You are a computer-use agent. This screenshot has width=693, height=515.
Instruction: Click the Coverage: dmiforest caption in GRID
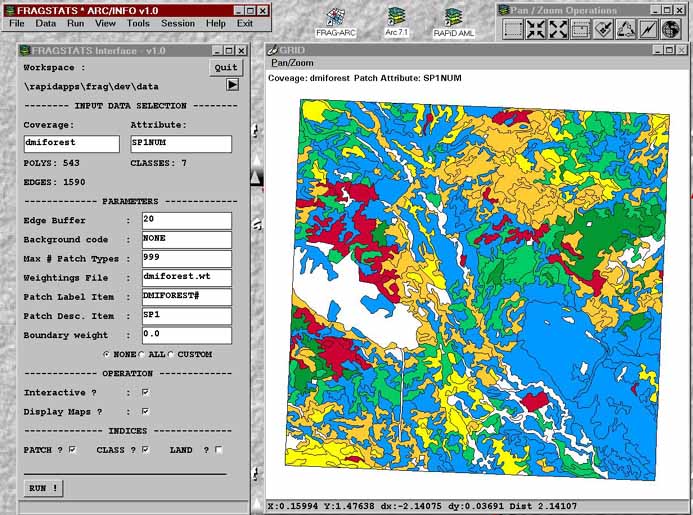(x=365, y=78)
